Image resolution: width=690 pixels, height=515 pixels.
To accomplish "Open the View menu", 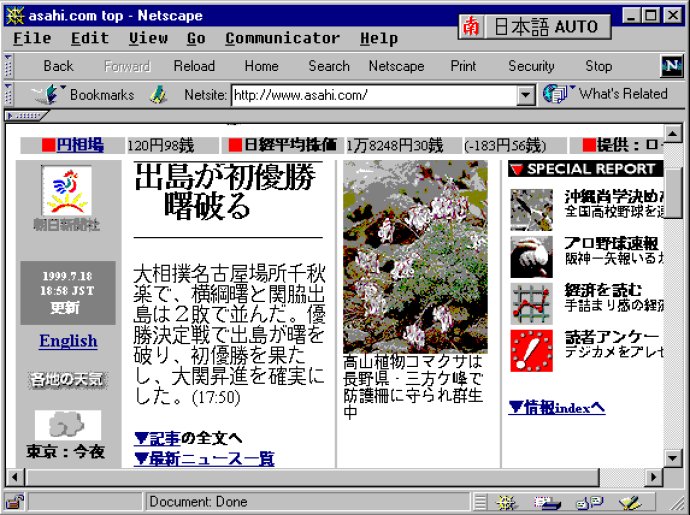I will (x=148, y=38).
